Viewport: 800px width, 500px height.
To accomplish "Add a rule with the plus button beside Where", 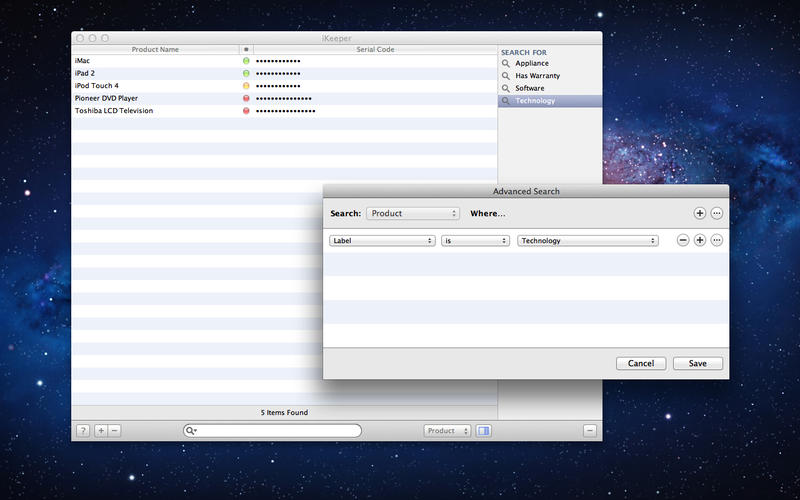I will click(x=699, y=213).
